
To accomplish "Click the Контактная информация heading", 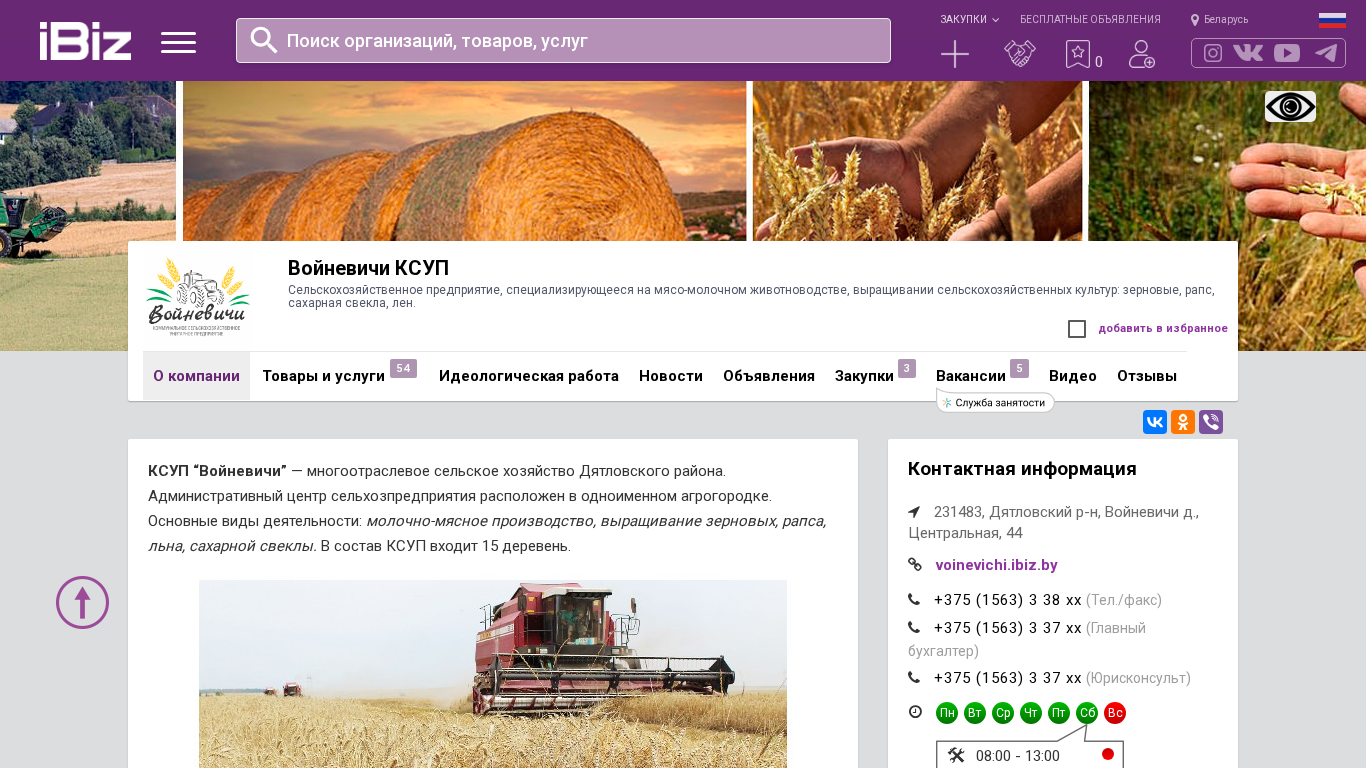I will [1022, 469].
